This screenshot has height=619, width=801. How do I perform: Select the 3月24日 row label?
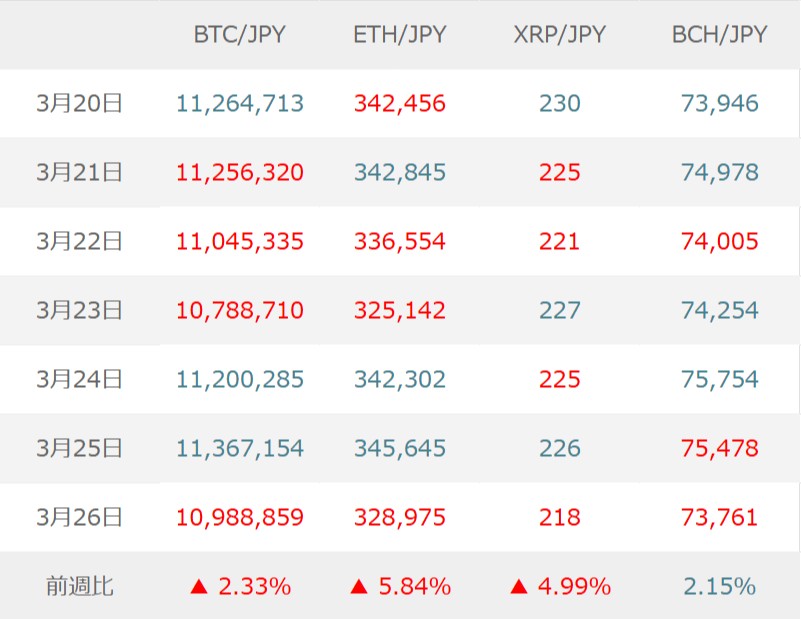tap(79, 379)
